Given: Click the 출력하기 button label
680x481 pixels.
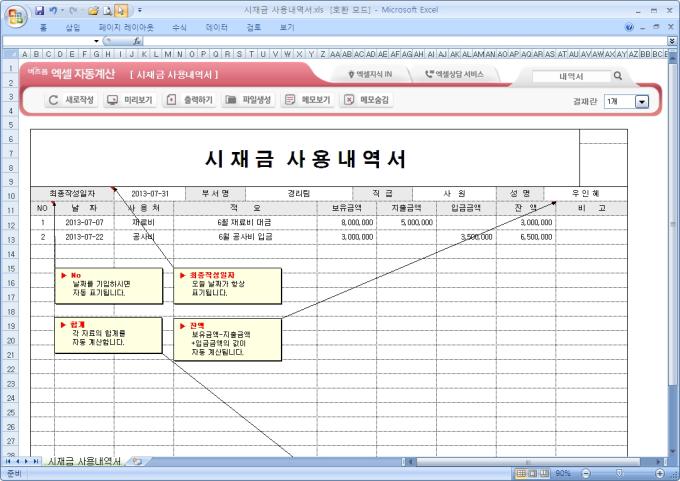Looking at the screenshot, I should point(198,100).
